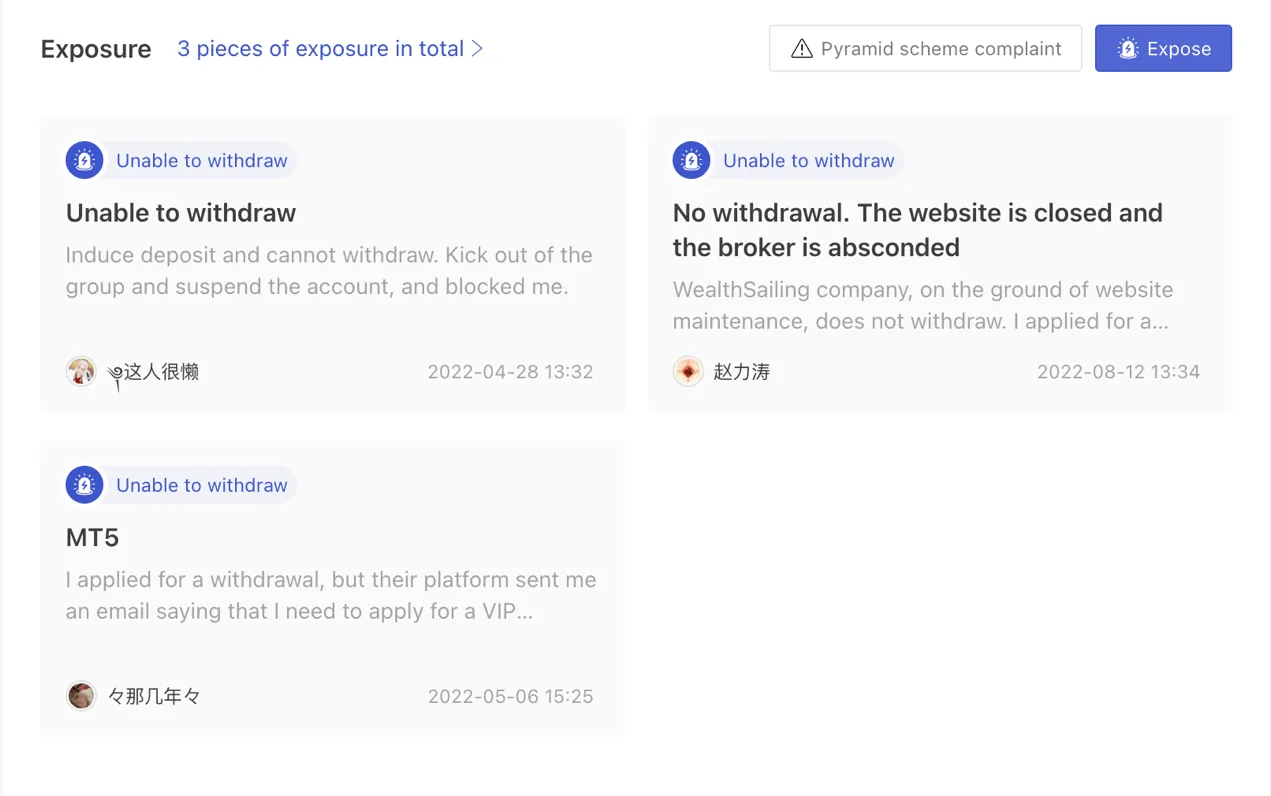Open 'No withdrawal. The website is closed' title

pos(918,230)
